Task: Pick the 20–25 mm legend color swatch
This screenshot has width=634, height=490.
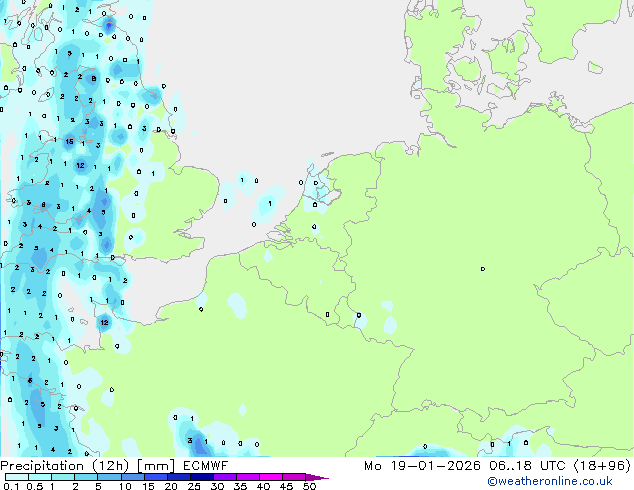Action: 178,477
